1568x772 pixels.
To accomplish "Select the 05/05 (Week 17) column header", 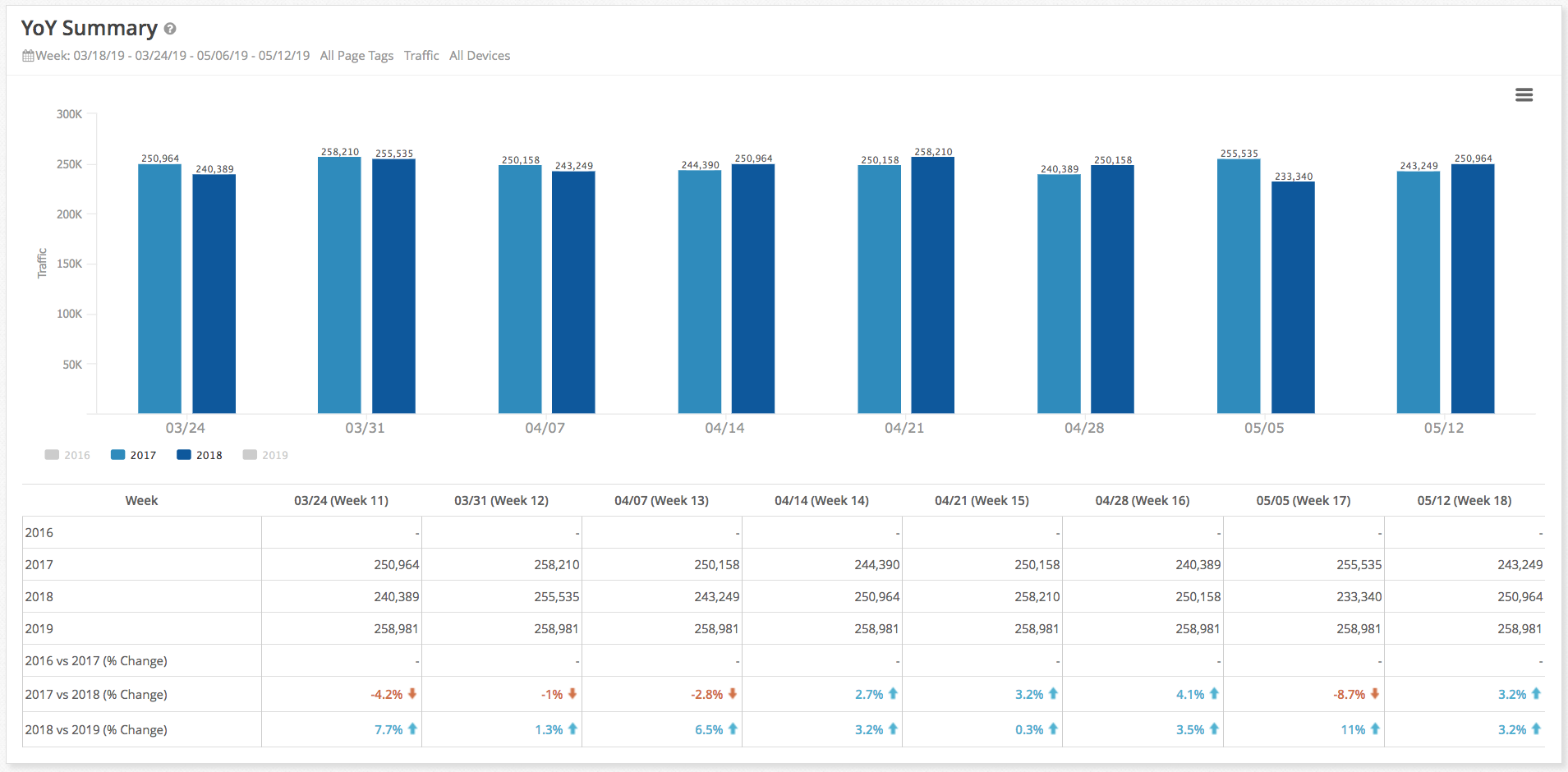I will point(1304,501).
